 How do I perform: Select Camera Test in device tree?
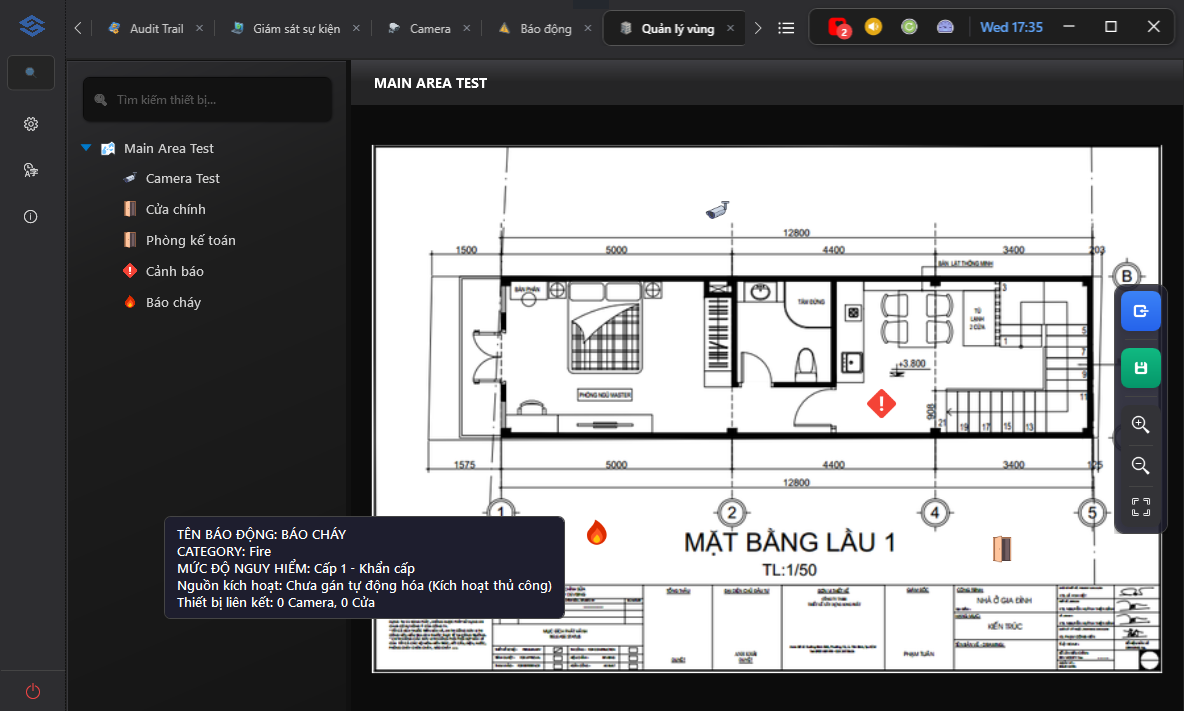click(182, 179)
